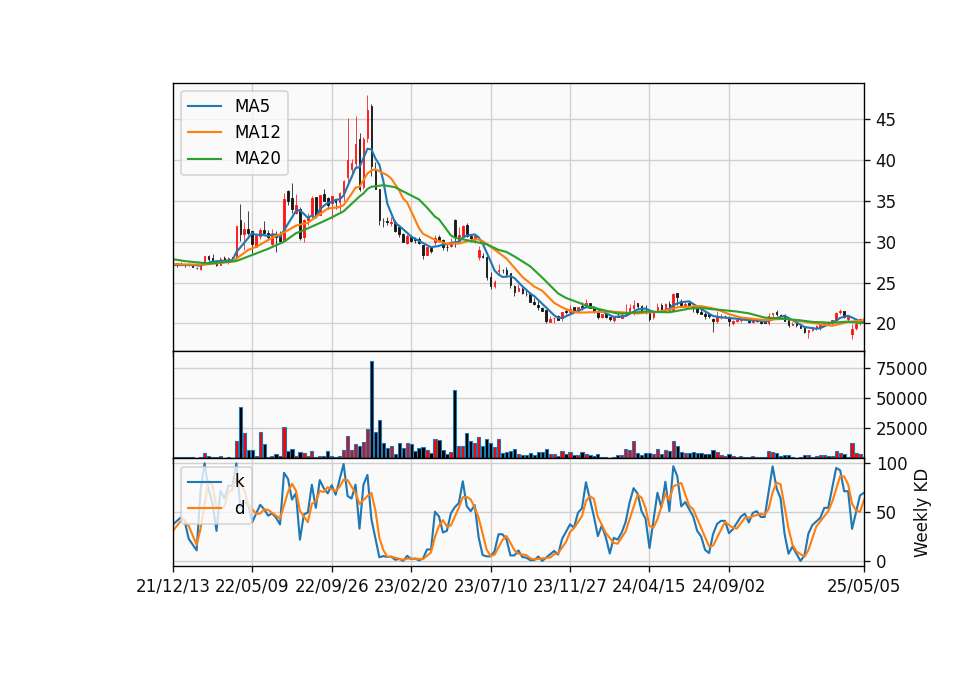
Task: Click the MA5 legend label
Action: [252, 106]
